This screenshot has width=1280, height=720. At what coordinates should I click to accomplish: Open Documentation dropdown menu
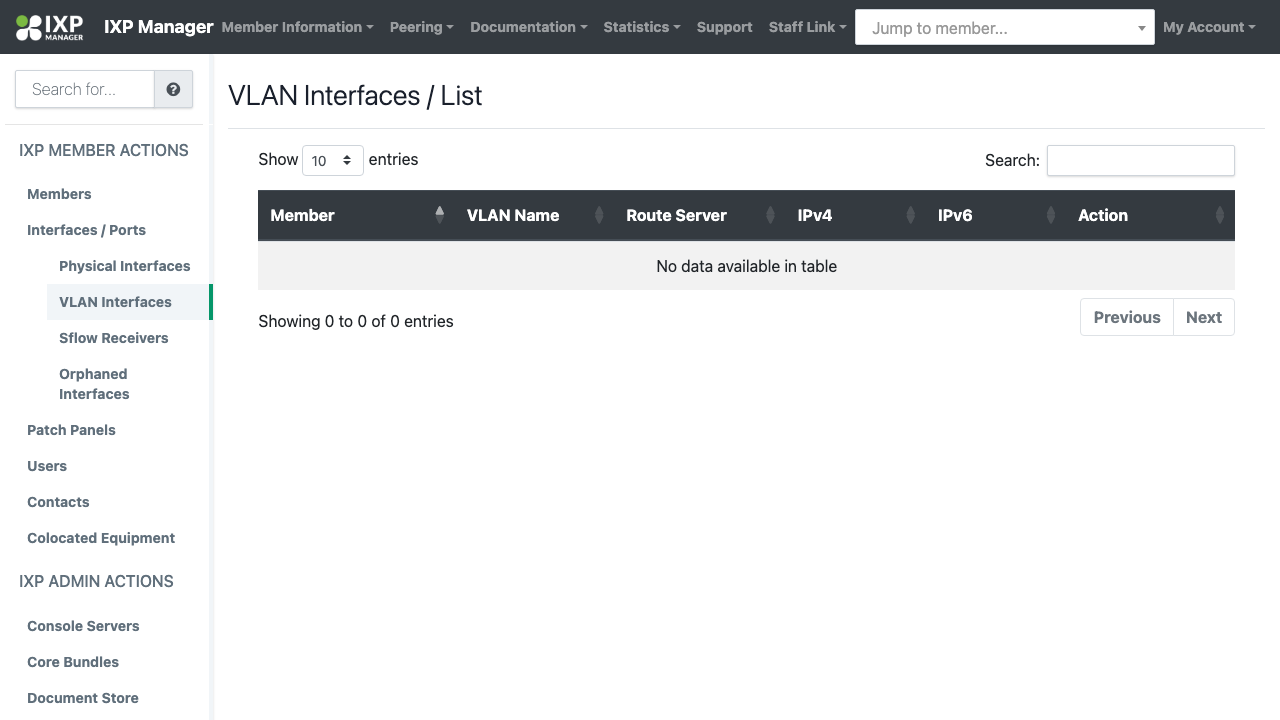pyautogui.click(x=528, y=27)
